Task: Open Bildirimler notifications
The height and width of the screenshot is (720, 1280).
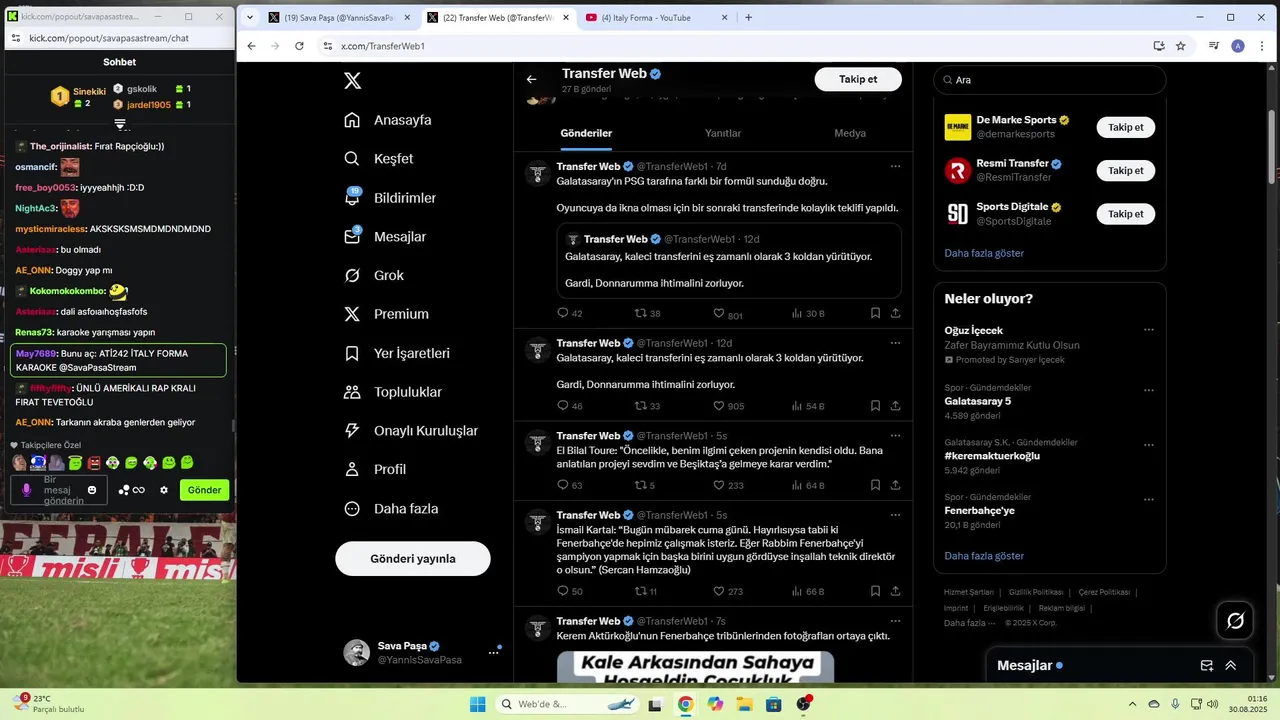Action: (389, 198)
